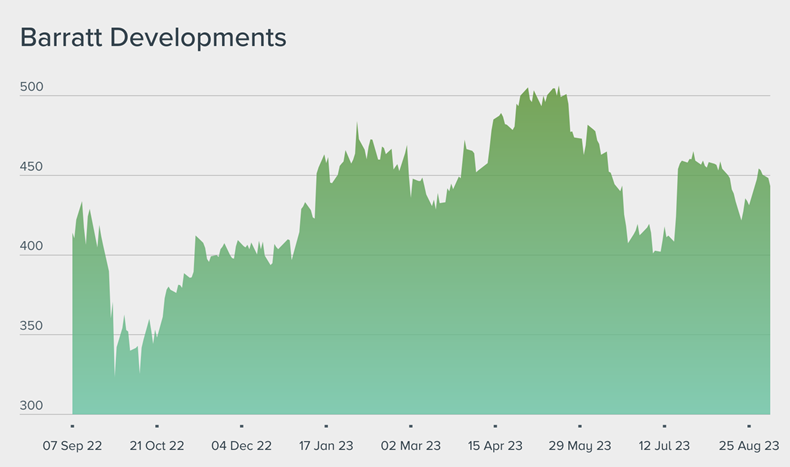Screen dimensions: 790x467
Task: Select the 21 Oct 22 date label
Action: 156,445
